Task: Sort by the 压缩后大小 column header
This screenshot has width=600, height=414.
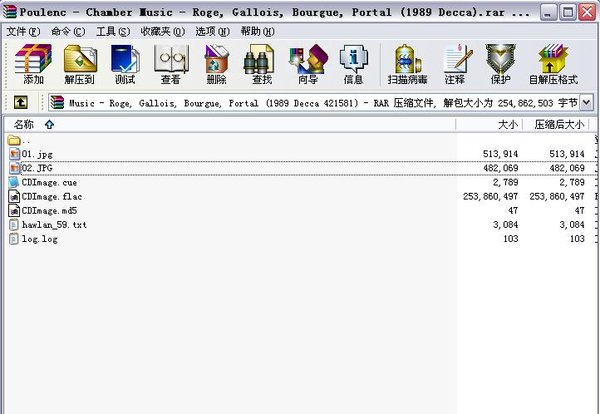Action: pyautogui.click(x=556, y=124)
